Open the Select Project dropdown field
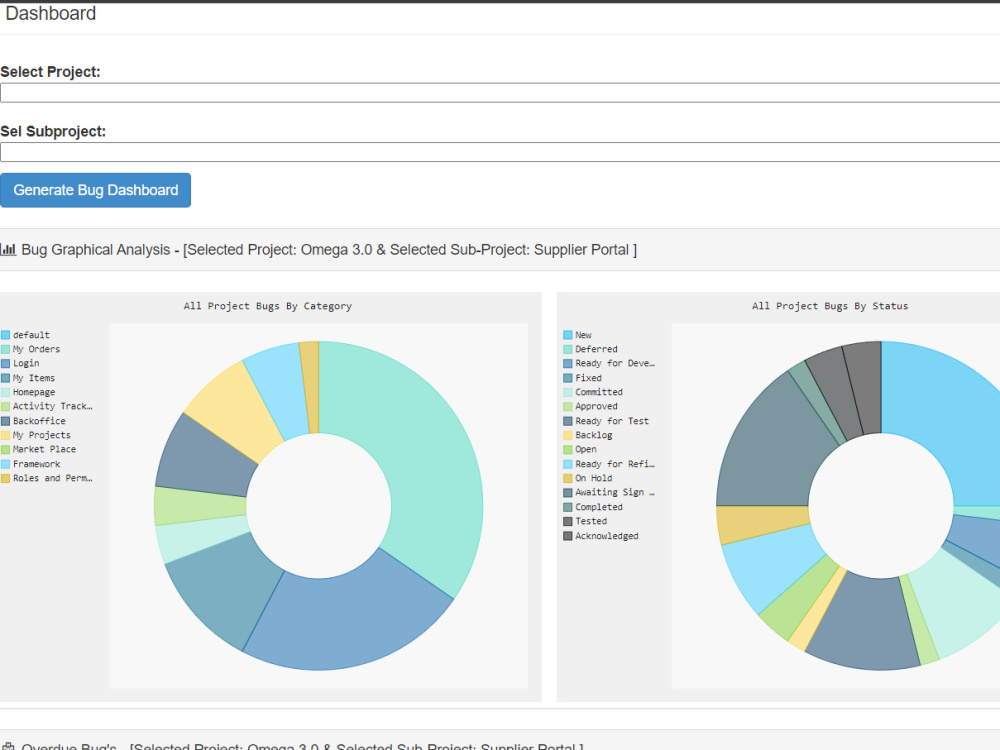This screenshot has width=1000, height=750. click(x=500, y=93)
